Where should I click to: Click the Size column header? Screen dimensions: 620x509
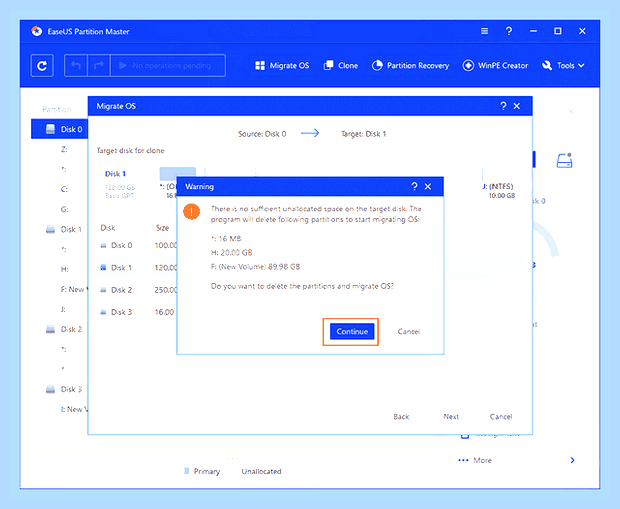tap(162, 228)
